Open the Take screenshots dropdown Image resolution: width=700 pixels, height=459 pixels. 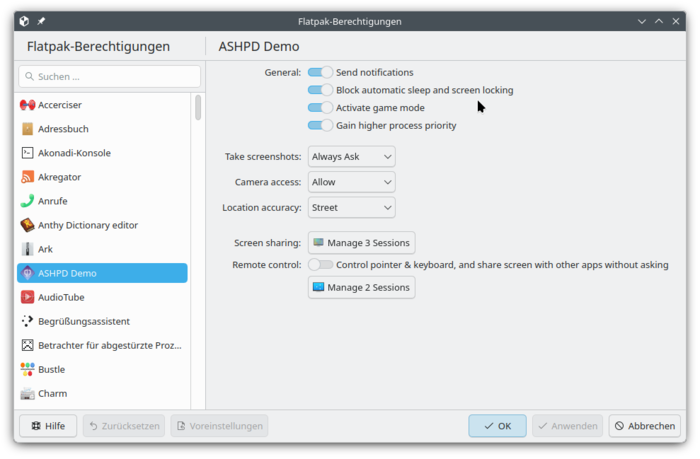click(351, 156)
